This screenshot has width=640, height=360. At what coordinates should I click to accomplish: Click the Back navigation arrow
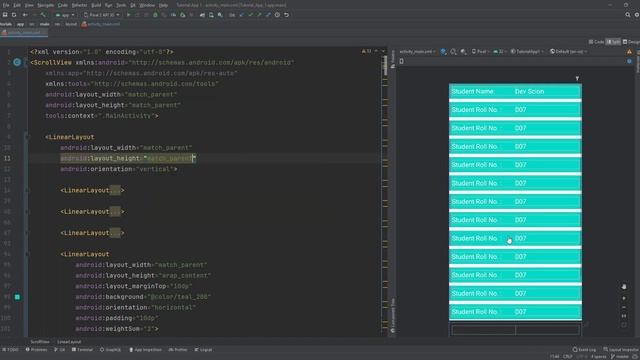(25, 15)
